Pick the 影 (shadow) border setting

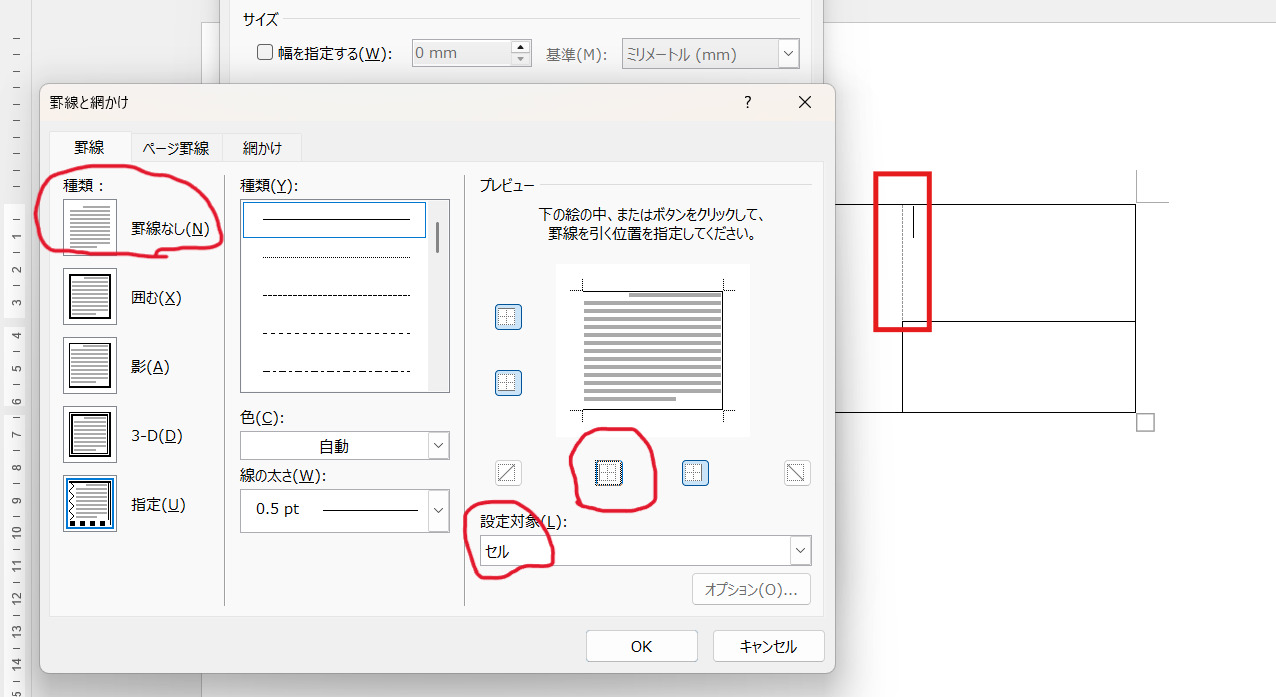(x=90, y=365)
